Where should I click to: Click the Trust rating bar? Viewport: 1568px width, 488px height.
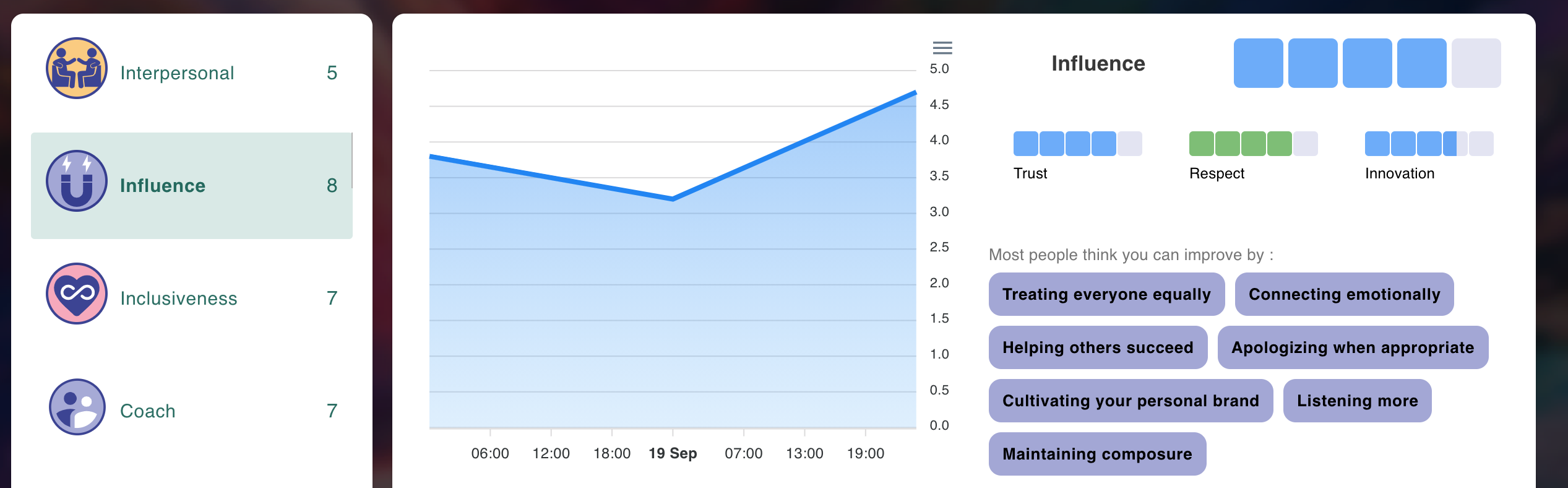click(1077, 144)
